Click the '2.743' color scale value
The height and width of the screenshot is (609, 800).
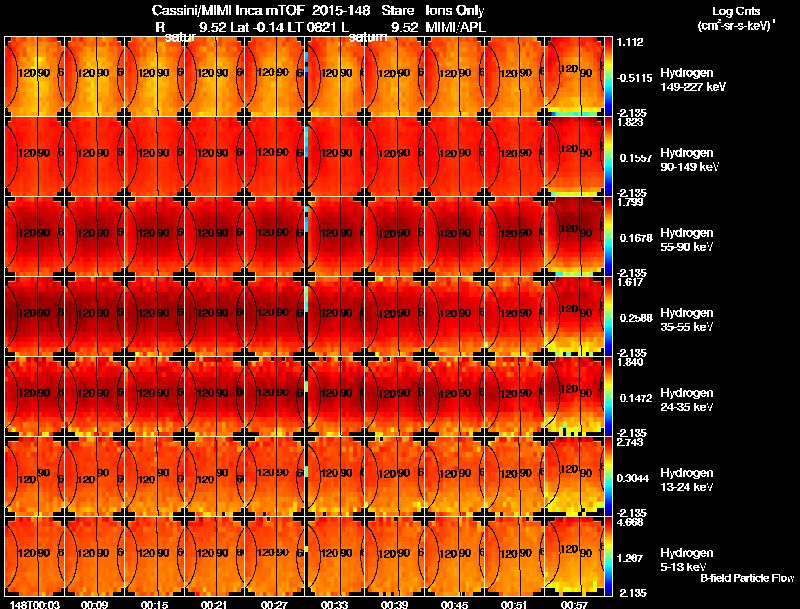630,442
